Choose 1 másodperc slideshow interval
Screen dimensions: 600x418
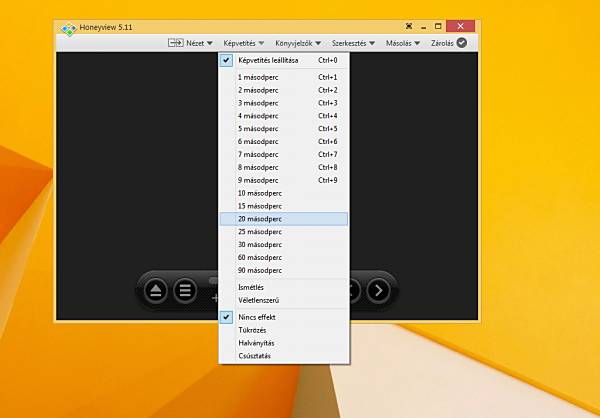[x=284, y=77]
